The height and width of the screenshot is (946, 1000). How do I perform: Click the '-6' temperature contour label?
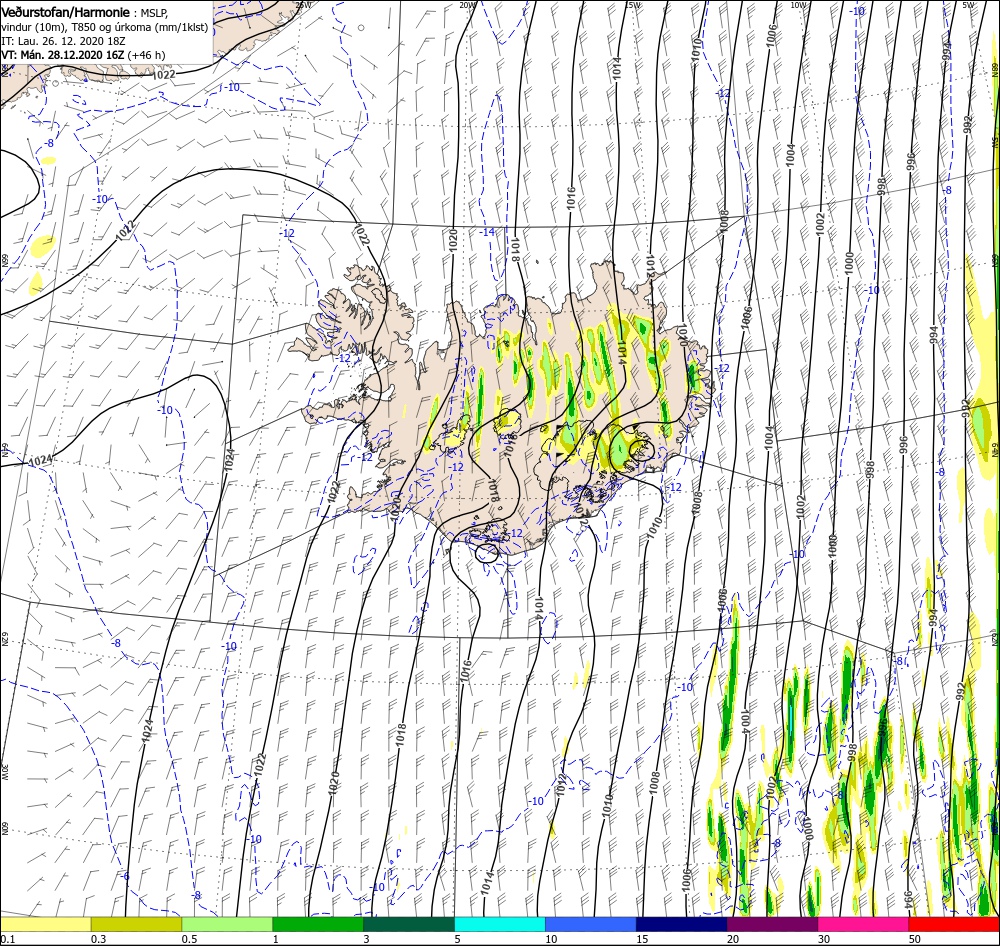tap(125, 876)
